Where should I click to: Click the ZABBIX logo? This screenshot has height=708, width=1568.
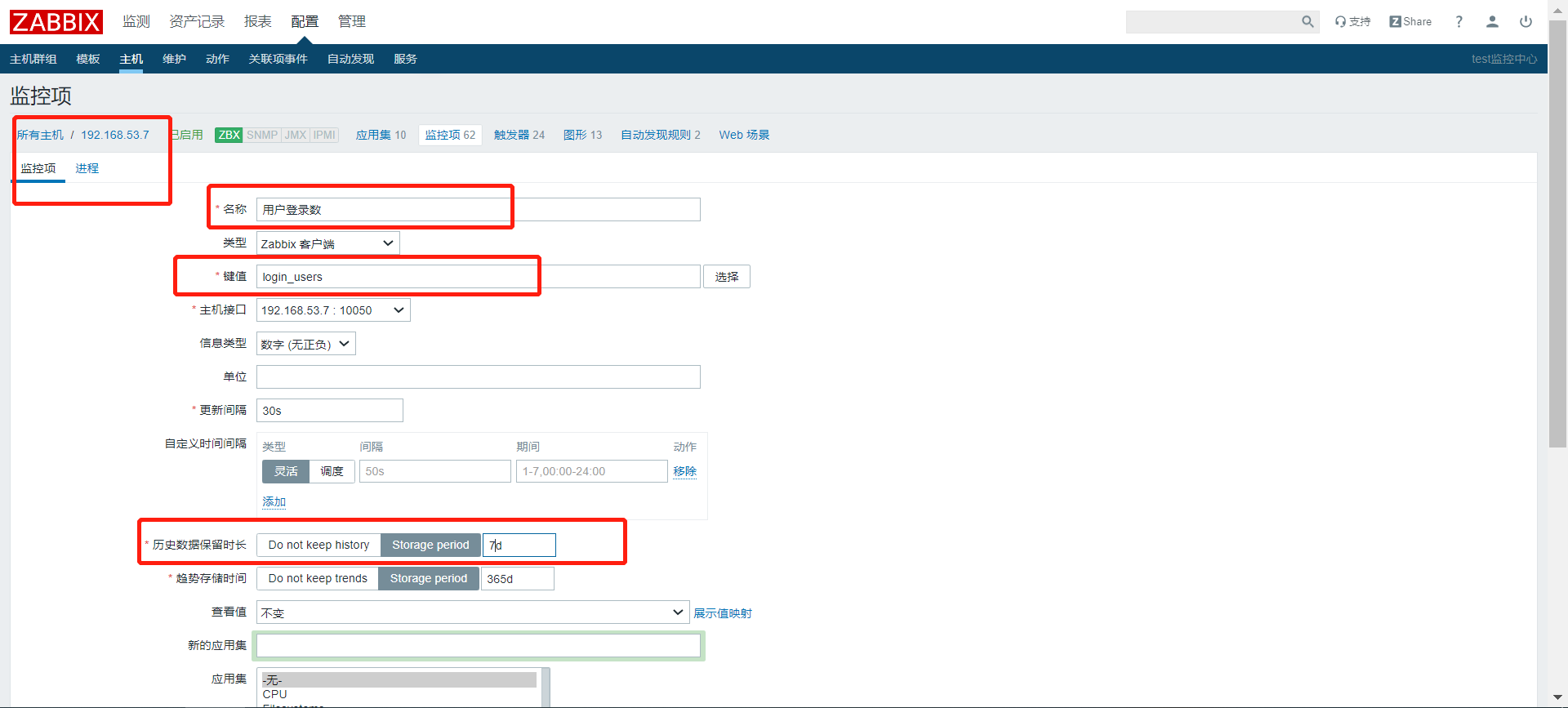[x=56, y=22]
